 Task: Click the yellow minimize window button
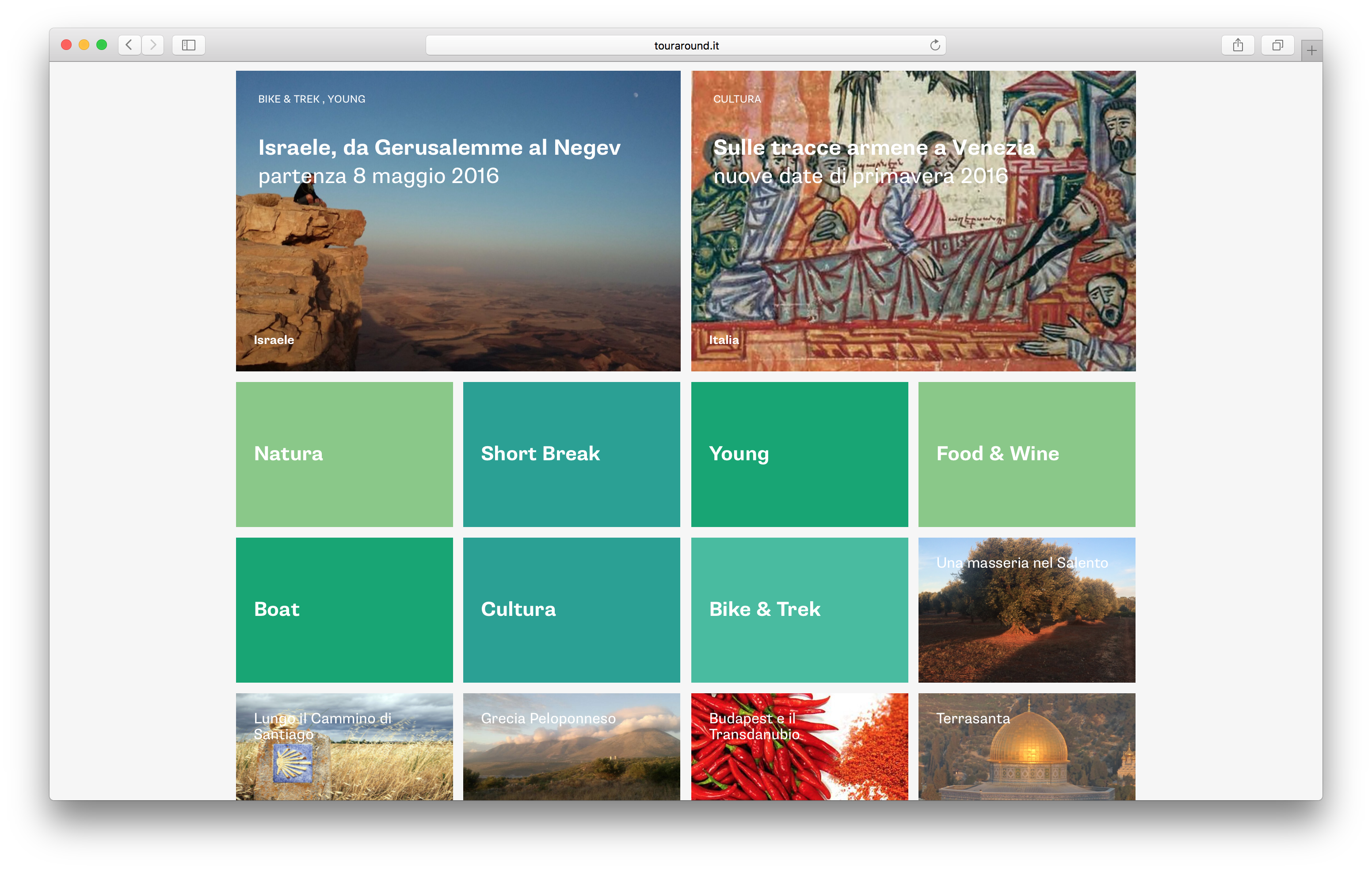84,45
